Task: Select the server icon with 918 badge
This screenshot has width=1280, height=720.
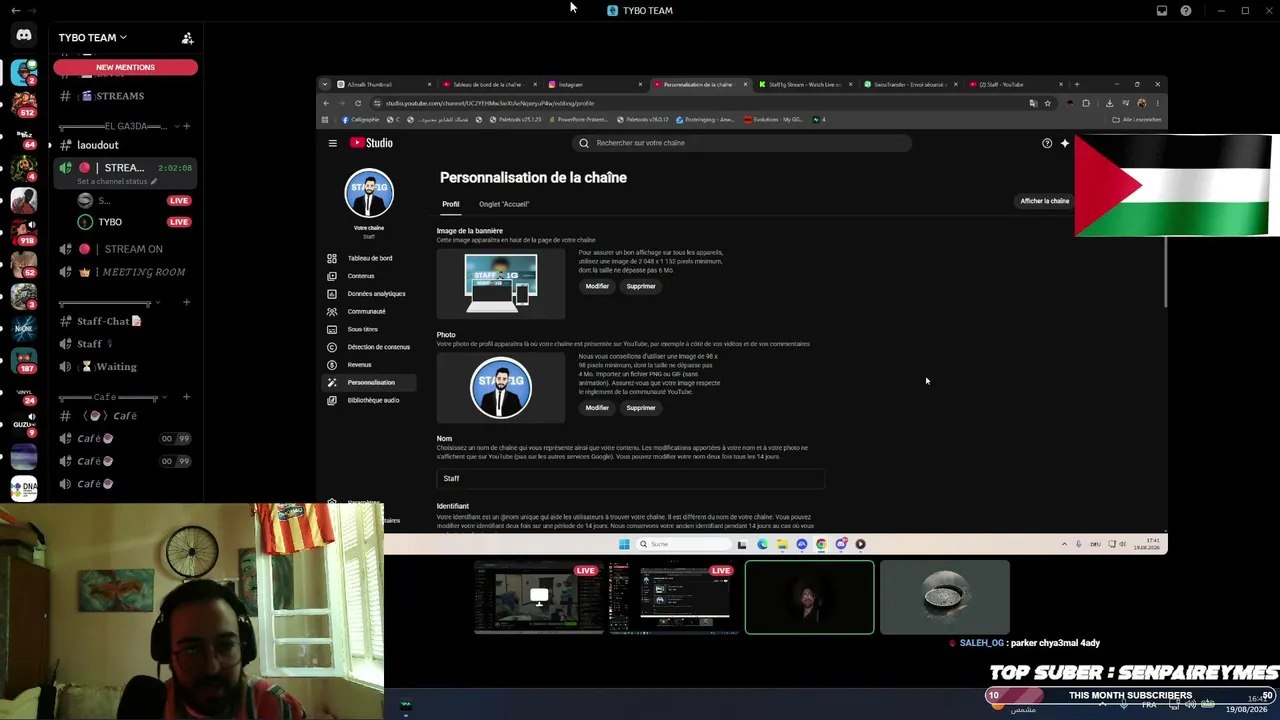Action: click(24, 231)
